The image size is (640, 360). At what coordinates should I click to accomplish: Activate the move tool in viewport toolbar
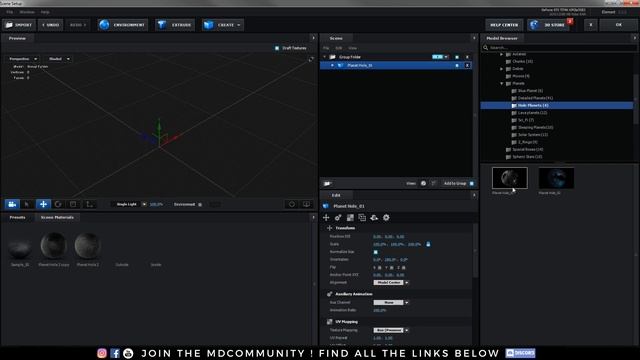coord(43,204)
